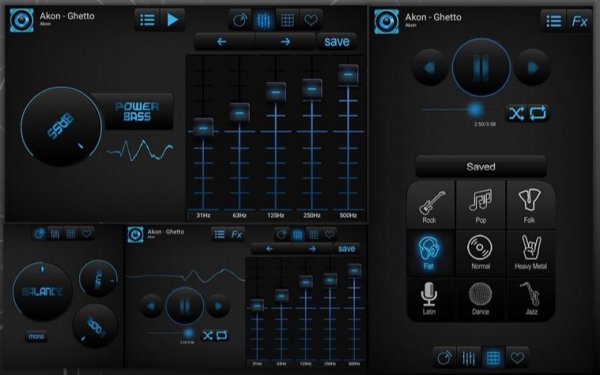Select the Folk preset
Image resolution: width=600 pixels, height=375 pixels.
pyautogui.click(x=530, y=206)
